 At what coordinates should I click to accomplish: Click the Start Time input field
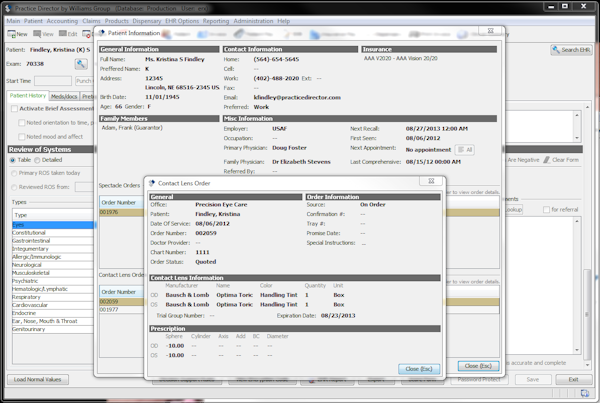coord(53,81)
